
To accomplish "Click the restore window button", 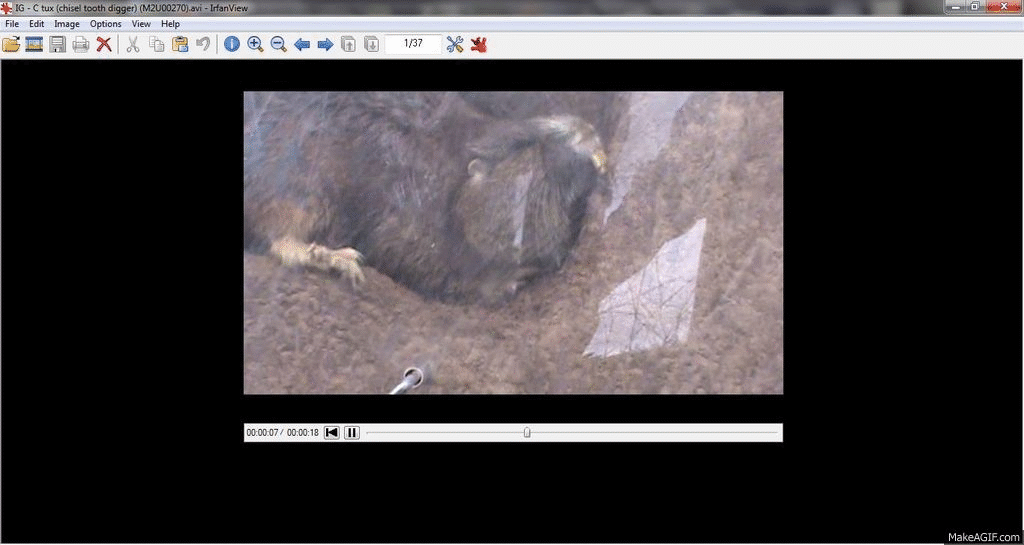I will pos(974,6).
